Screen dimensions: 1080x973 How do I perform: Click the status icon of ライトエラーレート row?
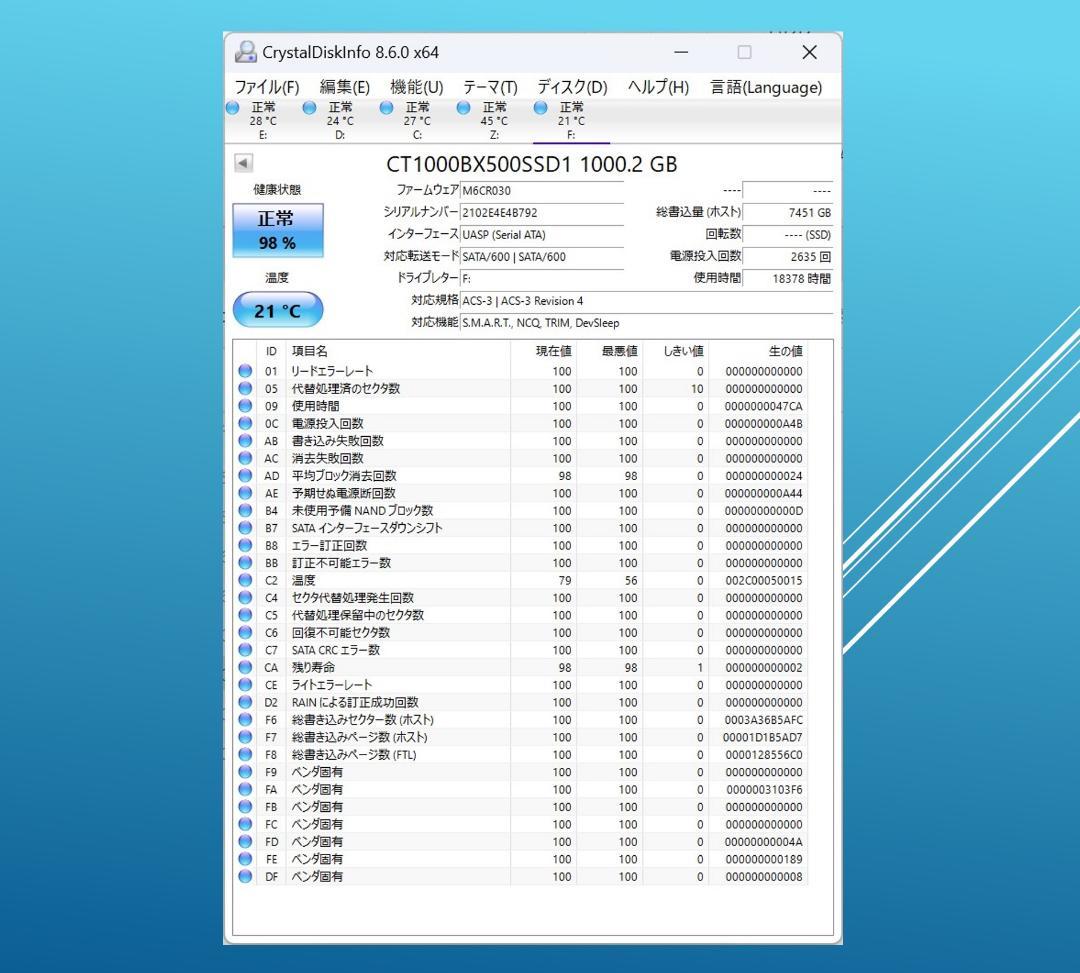point(245,684)
